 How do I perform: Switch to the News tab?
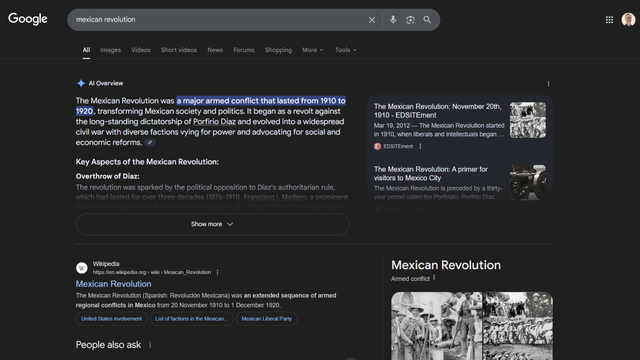215,50
